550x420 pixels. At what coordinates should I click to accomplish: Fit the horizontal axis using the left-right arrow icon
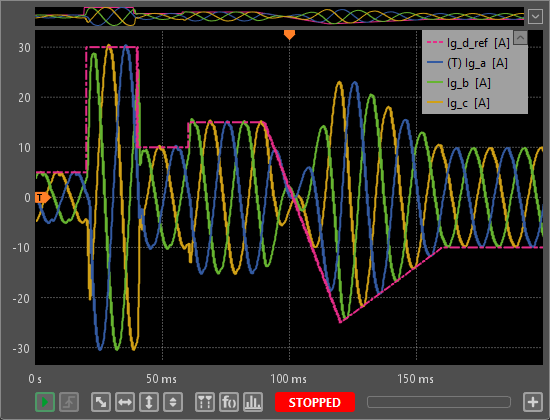point(125,402)
